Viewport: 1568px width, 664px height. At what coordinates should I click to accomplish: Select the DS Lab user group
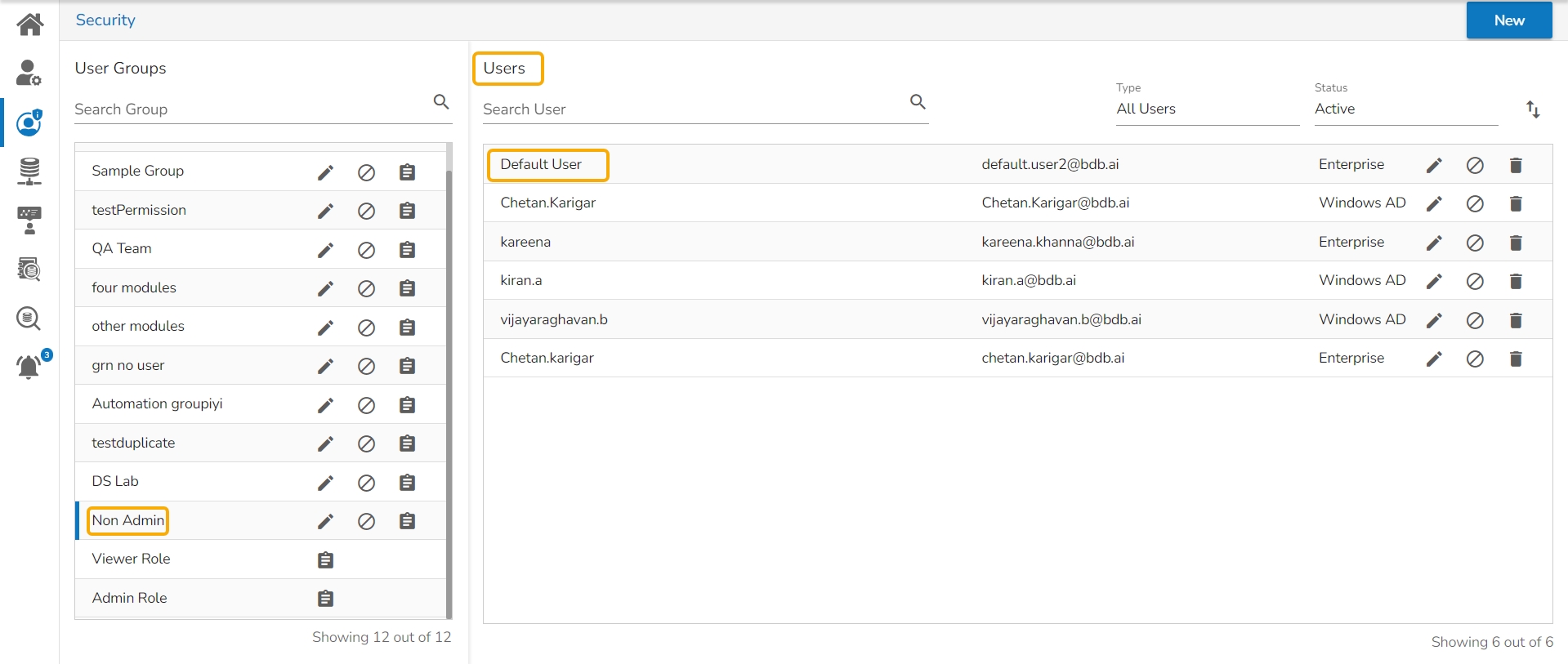pyautogui.click(x=115, y=482)
